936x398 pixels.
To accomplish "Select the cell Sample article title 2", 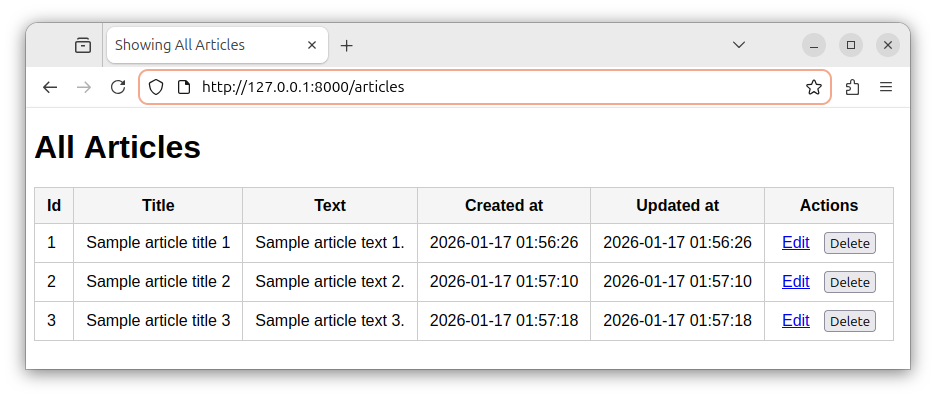I will [x=158, y=282].
